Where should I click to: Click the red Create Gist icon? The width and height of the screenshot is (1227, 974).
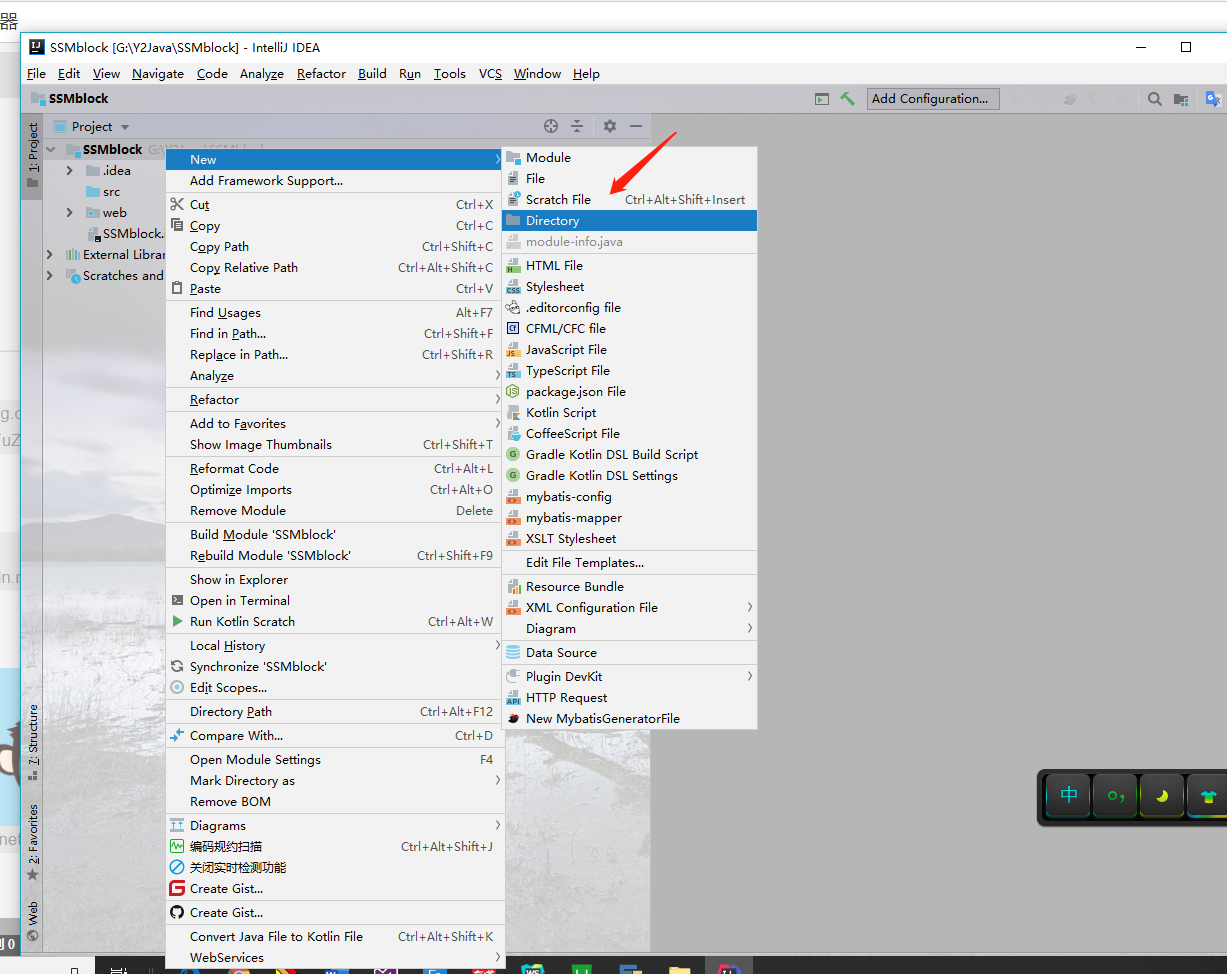click(x=177, y=888)
